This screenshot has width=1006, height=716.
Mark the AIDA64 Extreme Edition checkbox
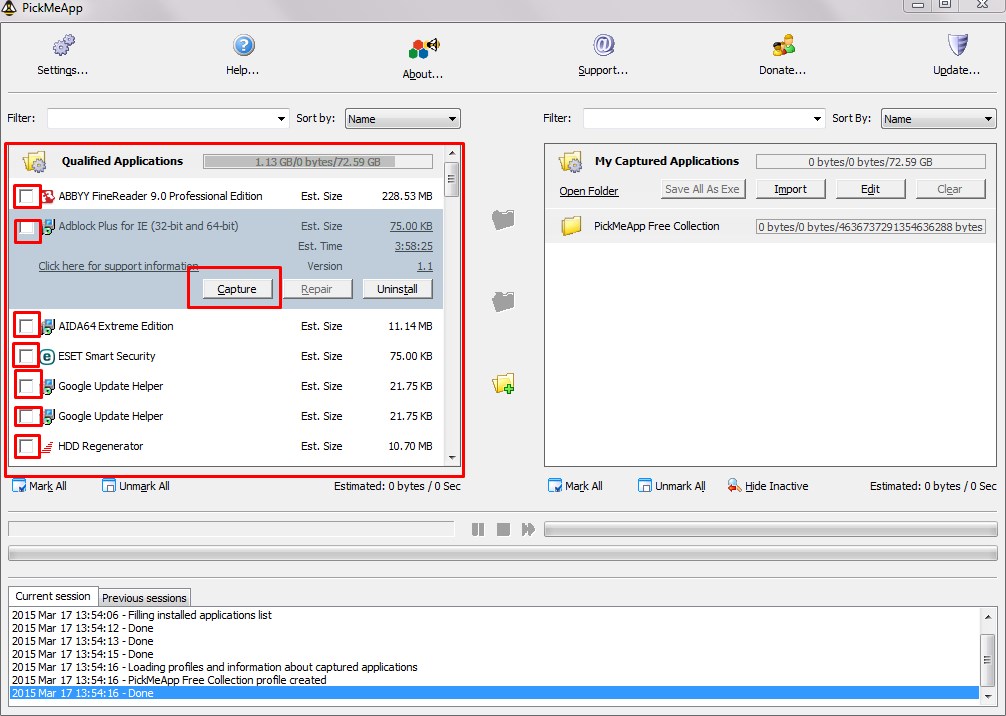tap(26, 327)
